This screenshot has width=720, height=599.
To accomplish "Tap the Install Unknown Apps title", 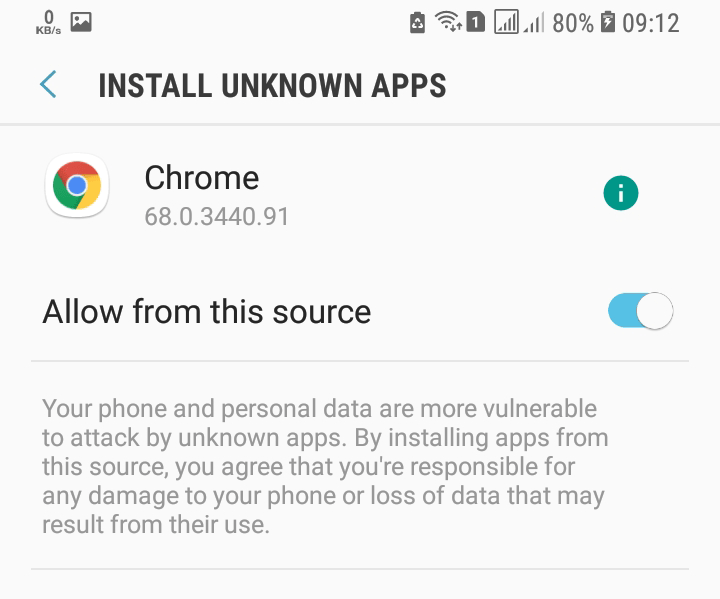I will tap(272, 85).
